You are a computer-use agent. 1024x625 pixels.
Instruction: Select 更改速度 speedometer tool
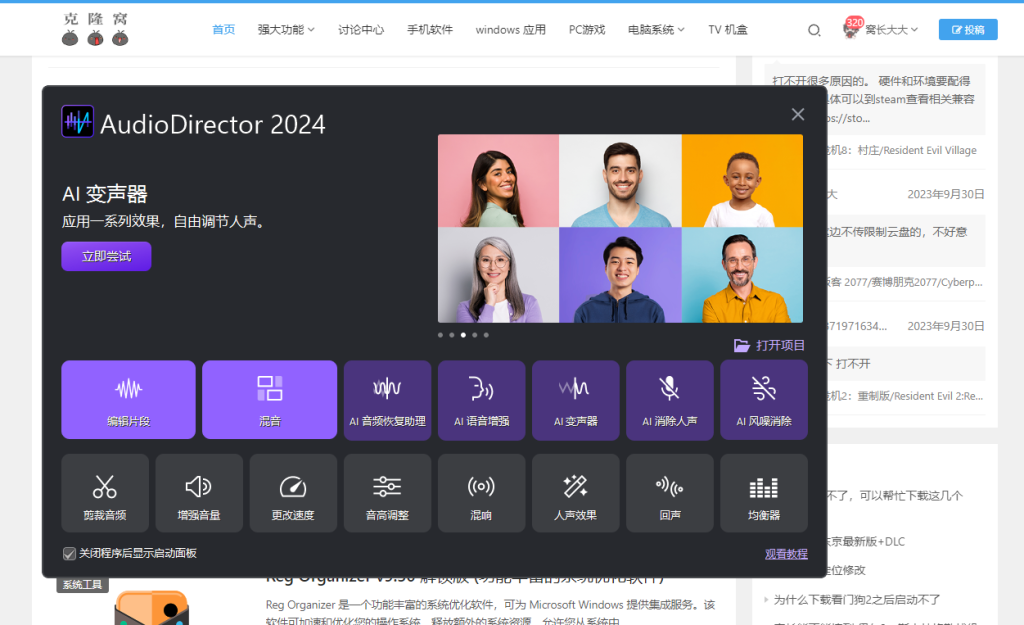coord(293,493)
